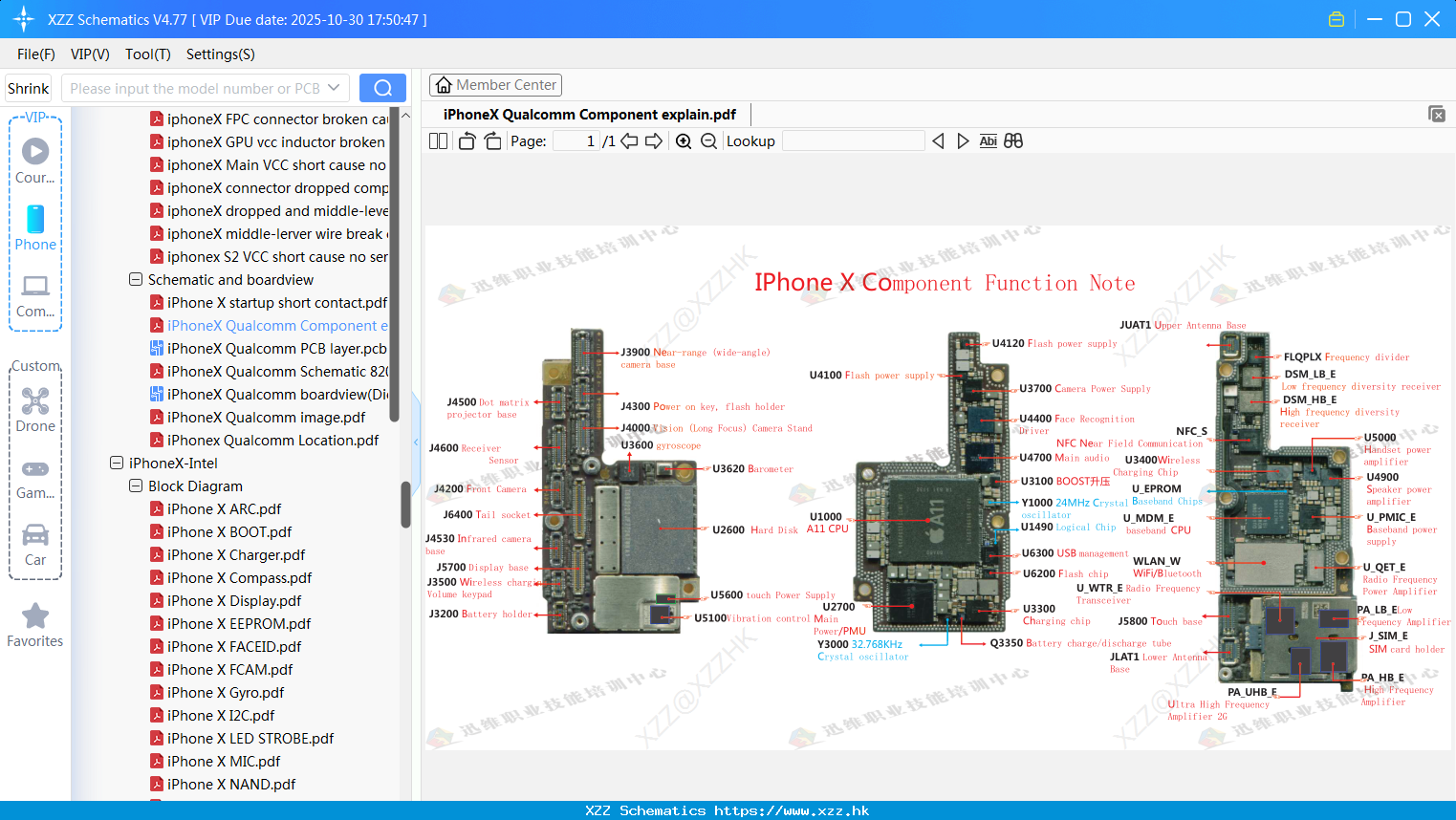Click the file tree vertical scrollbar thumb
Screen dimensions: 1456x820
click(x=405, y=504)
